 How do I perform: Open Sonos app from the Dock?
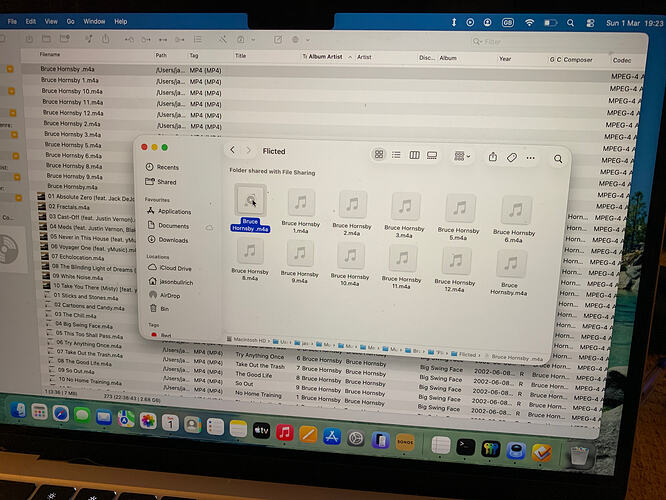tap(405, 442)
